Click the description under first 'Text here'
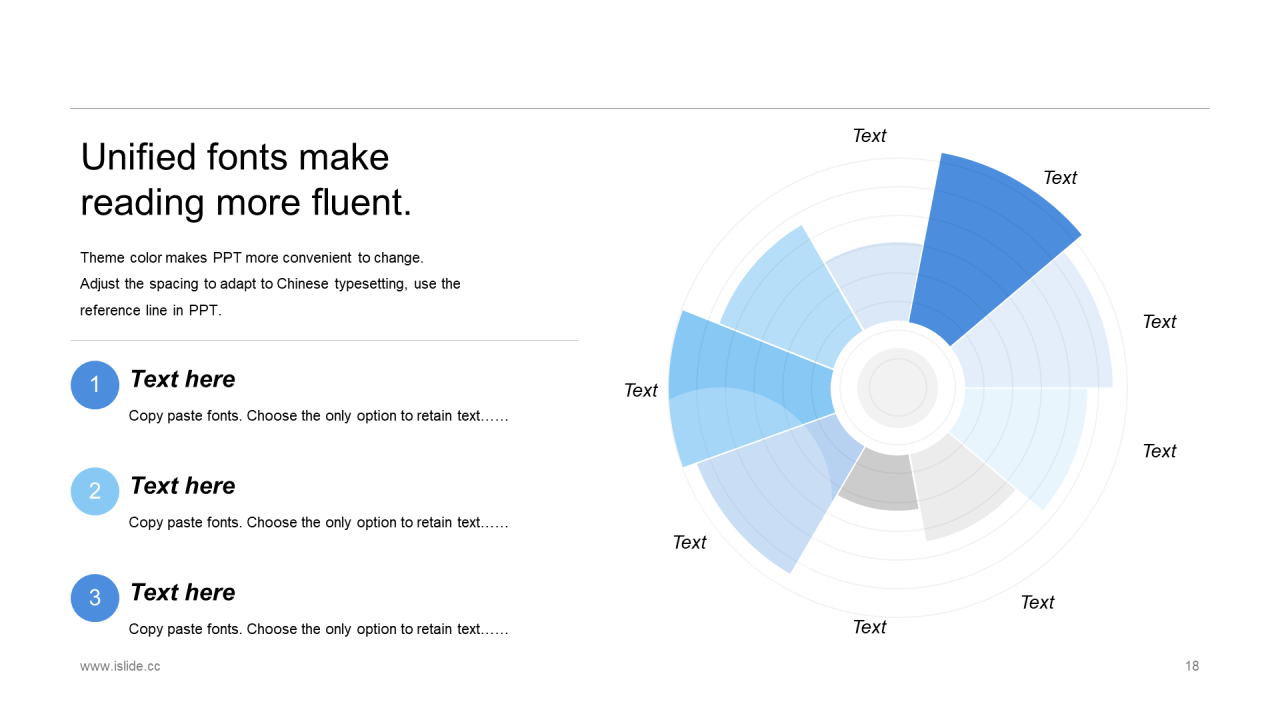Image resolution: width=1280 pixels, height=720 pixels. 318,416
